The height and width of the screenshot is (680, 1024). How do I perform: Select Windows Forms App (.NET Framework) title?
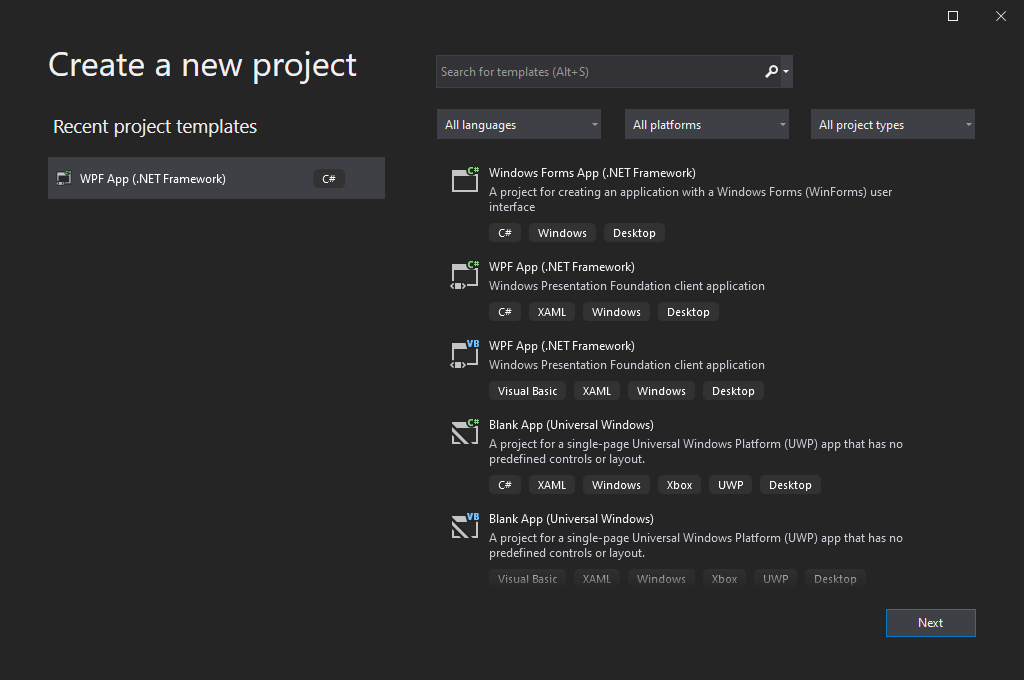(592, 172)
